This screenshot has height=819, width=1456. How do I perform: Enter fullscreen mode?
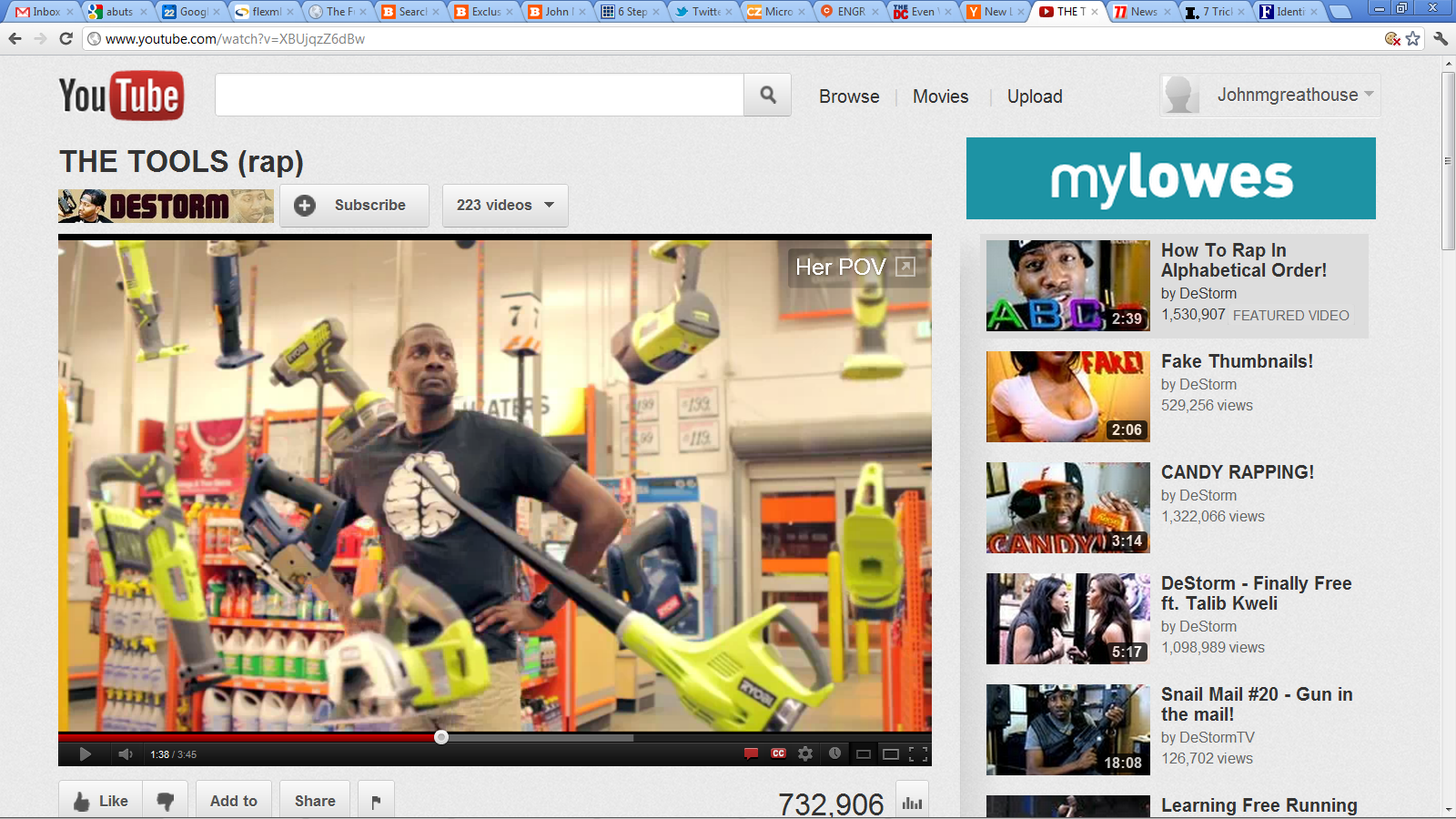[918, 753]
